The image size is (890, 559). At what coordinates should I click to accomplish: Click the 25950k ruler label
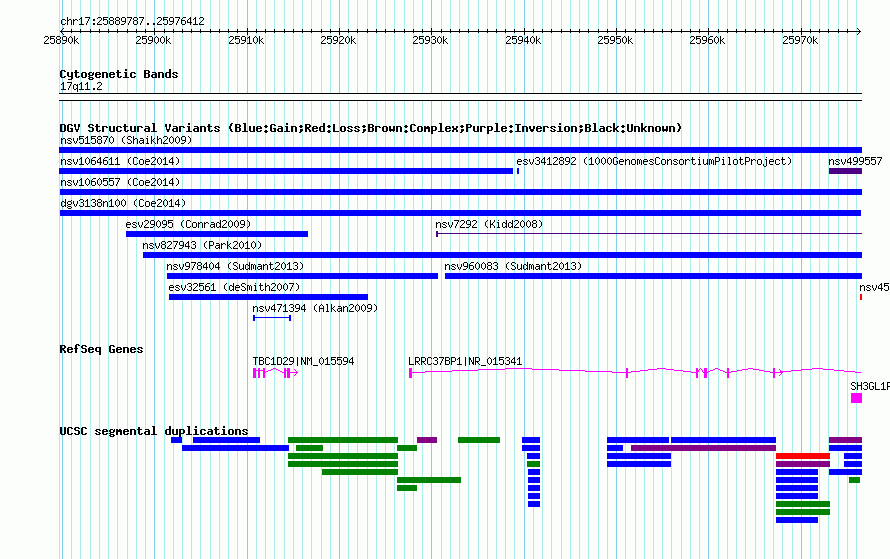point(615,40)
